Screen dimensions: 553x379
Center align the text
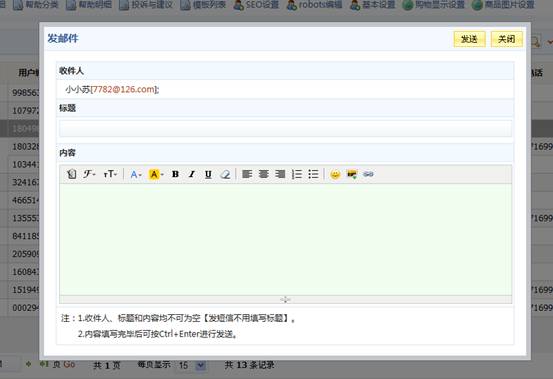click(263, 174)
